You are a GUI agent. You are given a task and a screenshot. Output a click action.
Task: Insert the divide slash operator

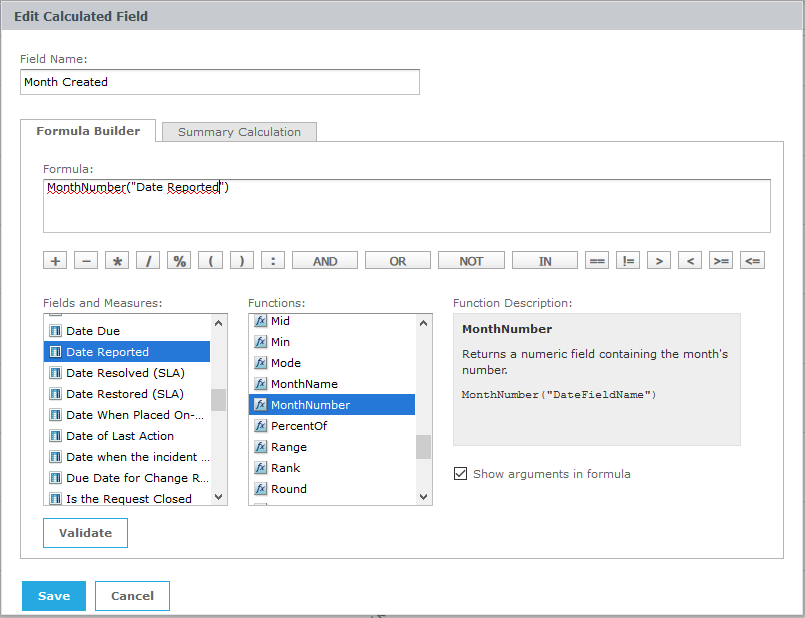(148, 261)
